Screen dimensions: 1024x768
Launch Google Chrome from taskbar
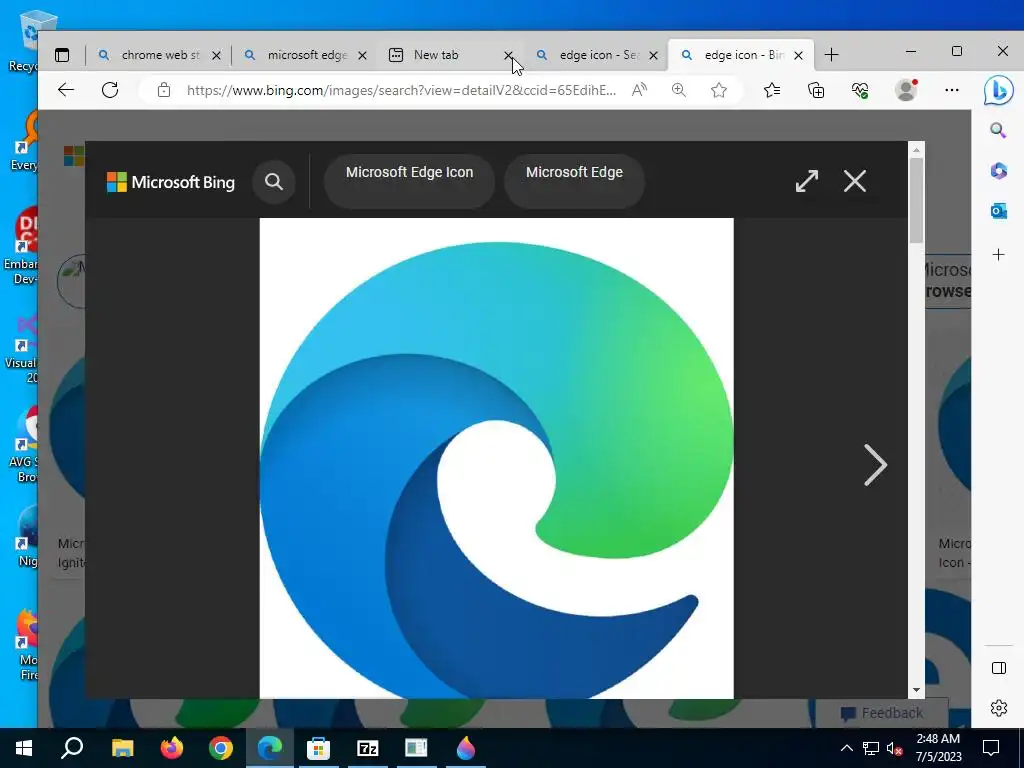pyautogui.click(x=221, y=748)
